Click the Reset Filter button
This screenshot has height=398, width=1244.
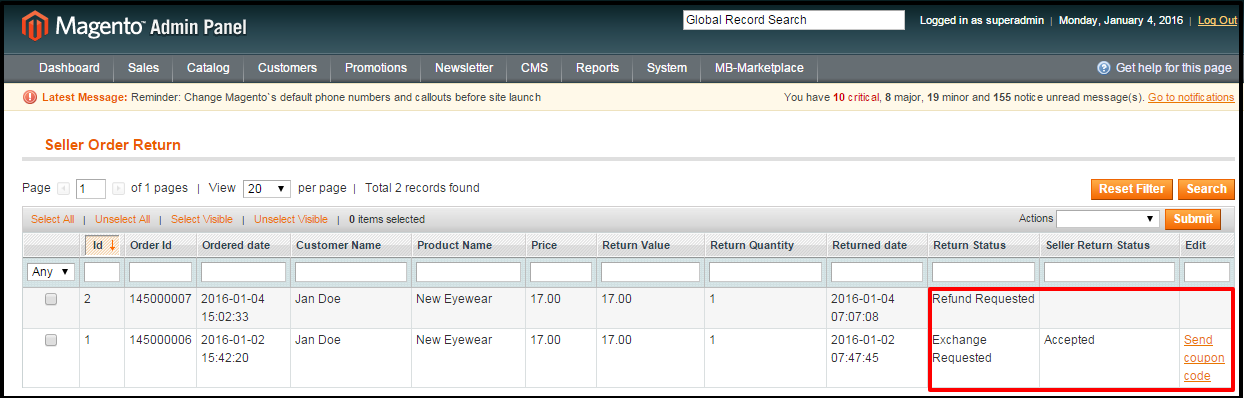(x=1132, y=189)
